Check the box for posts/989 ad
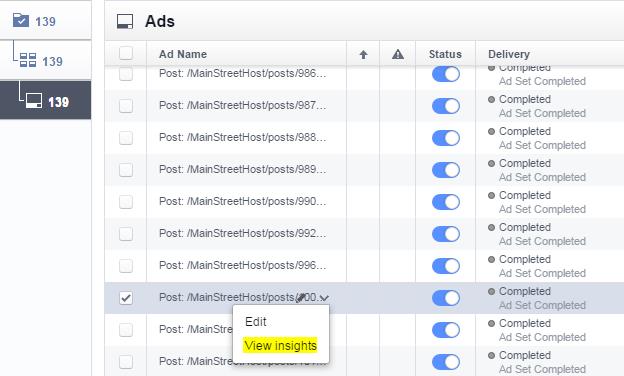Viewport: 624px width, 376px height. pyautogui.click(x=126, y=170)
